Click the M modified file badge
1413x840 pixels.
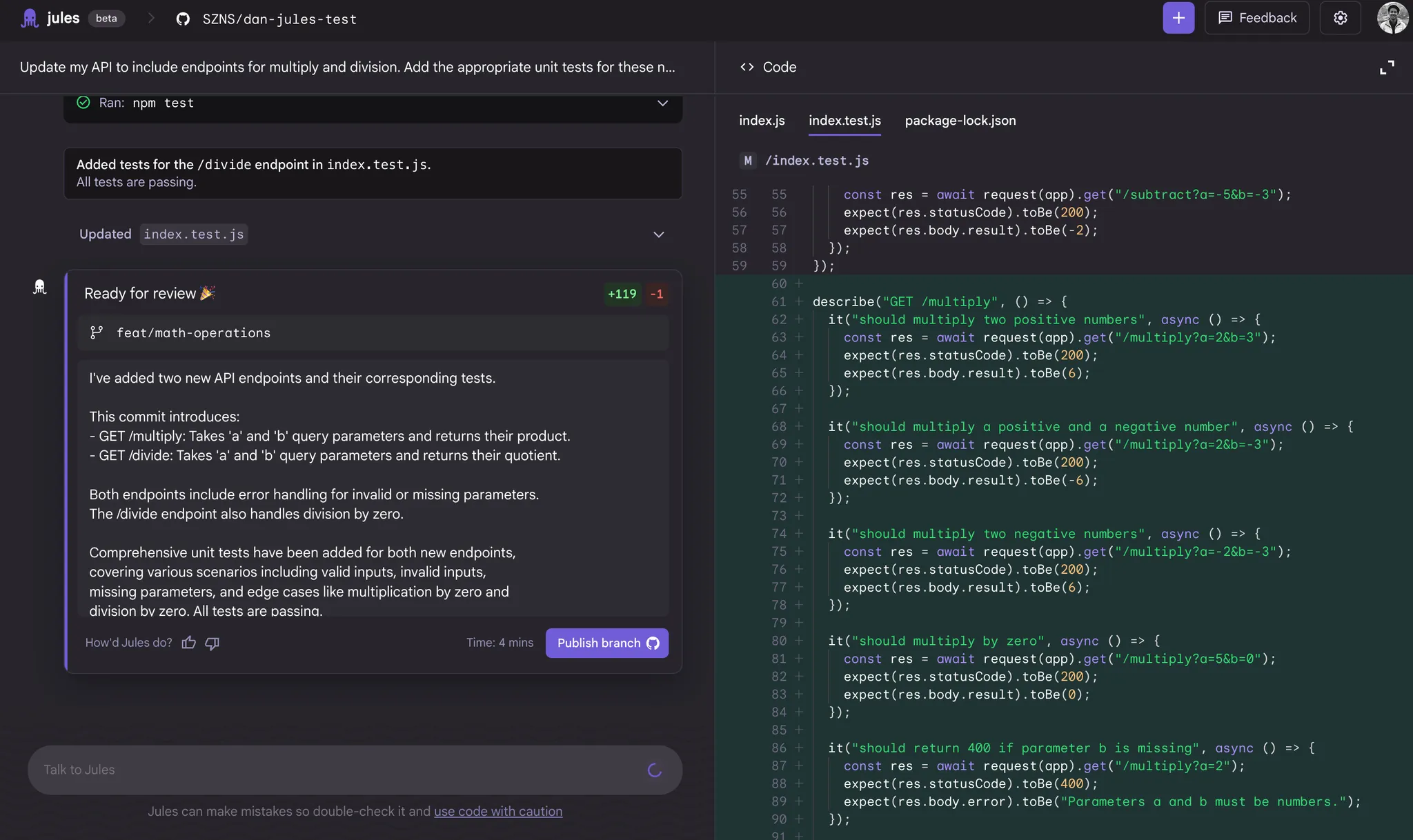[x=748, y=161]
